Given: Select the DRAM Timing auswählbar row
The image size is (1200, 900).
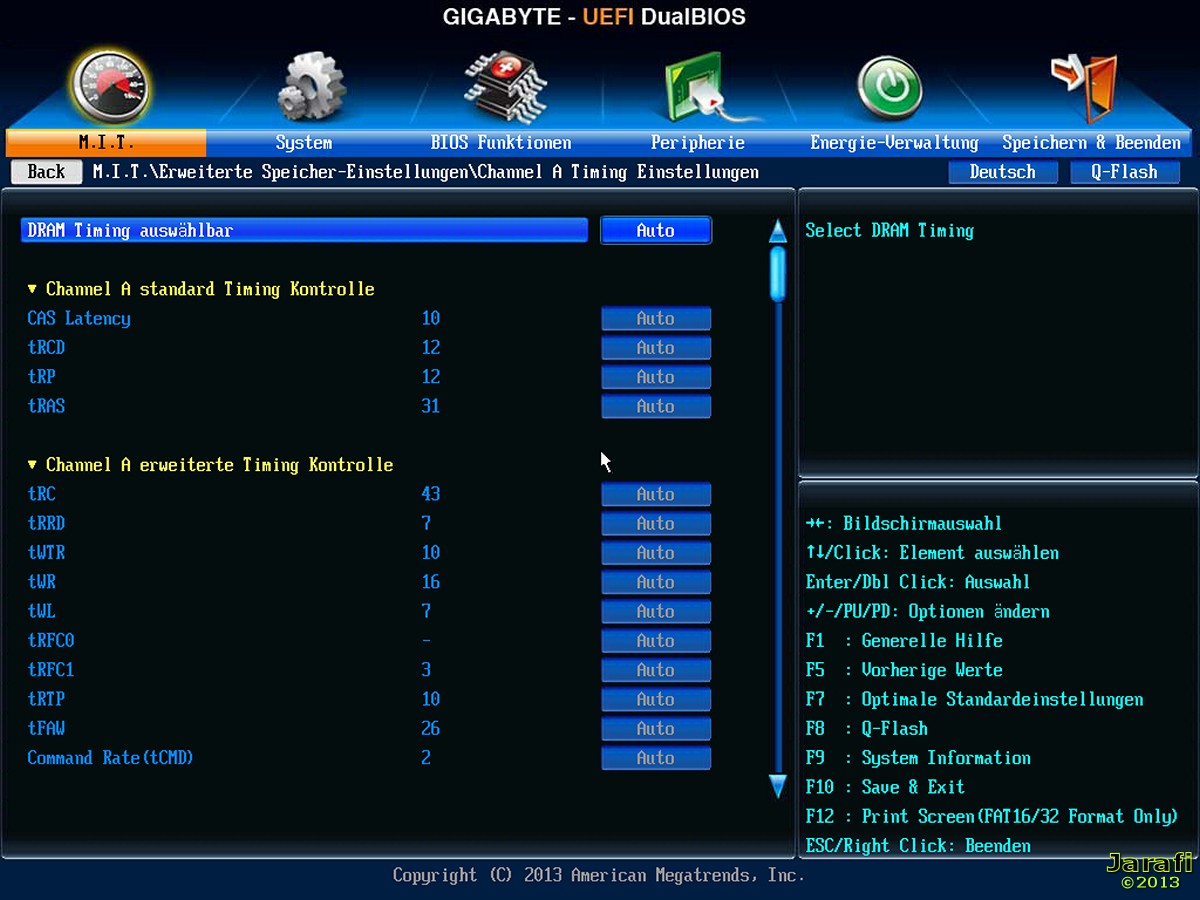Looking at the screenshot, I should click(x=304, y=230).
